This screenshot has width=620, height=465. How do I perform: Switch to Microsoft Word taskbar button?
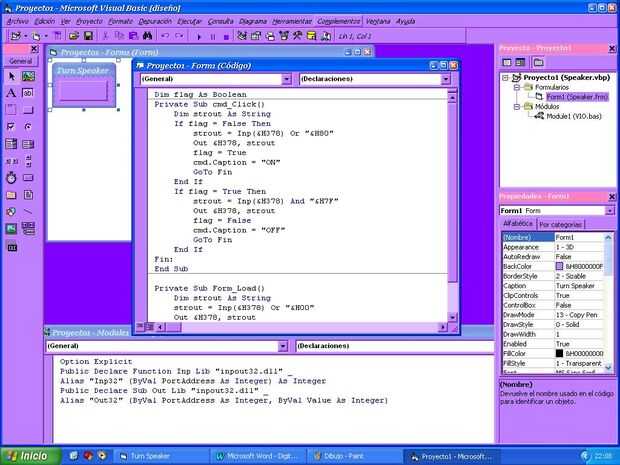[x=257, y=456]
